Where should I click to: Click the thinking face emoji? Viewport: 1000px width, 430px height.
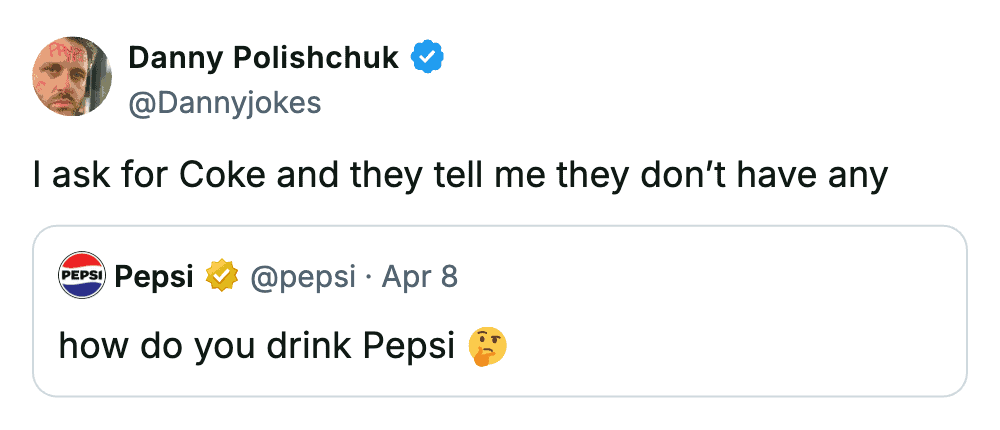(x=488, y=345)
